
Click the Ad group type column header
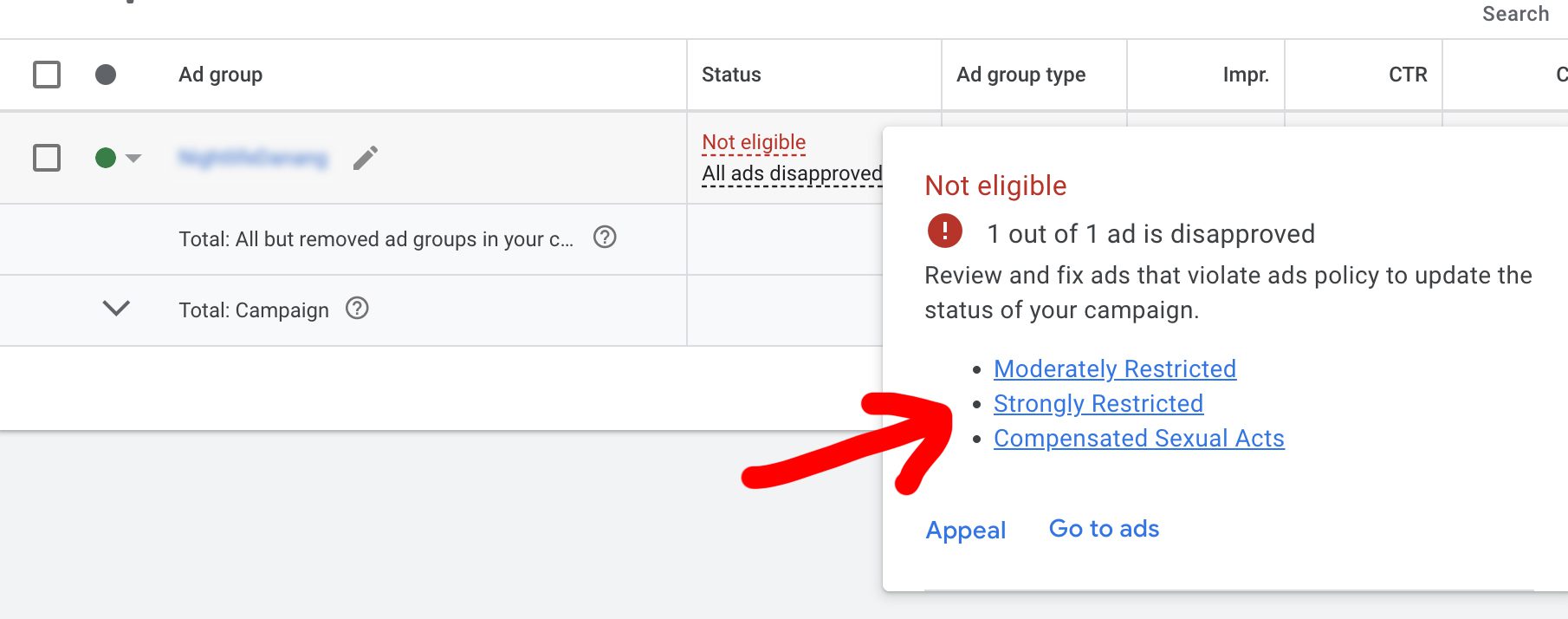pos(1020,75)
